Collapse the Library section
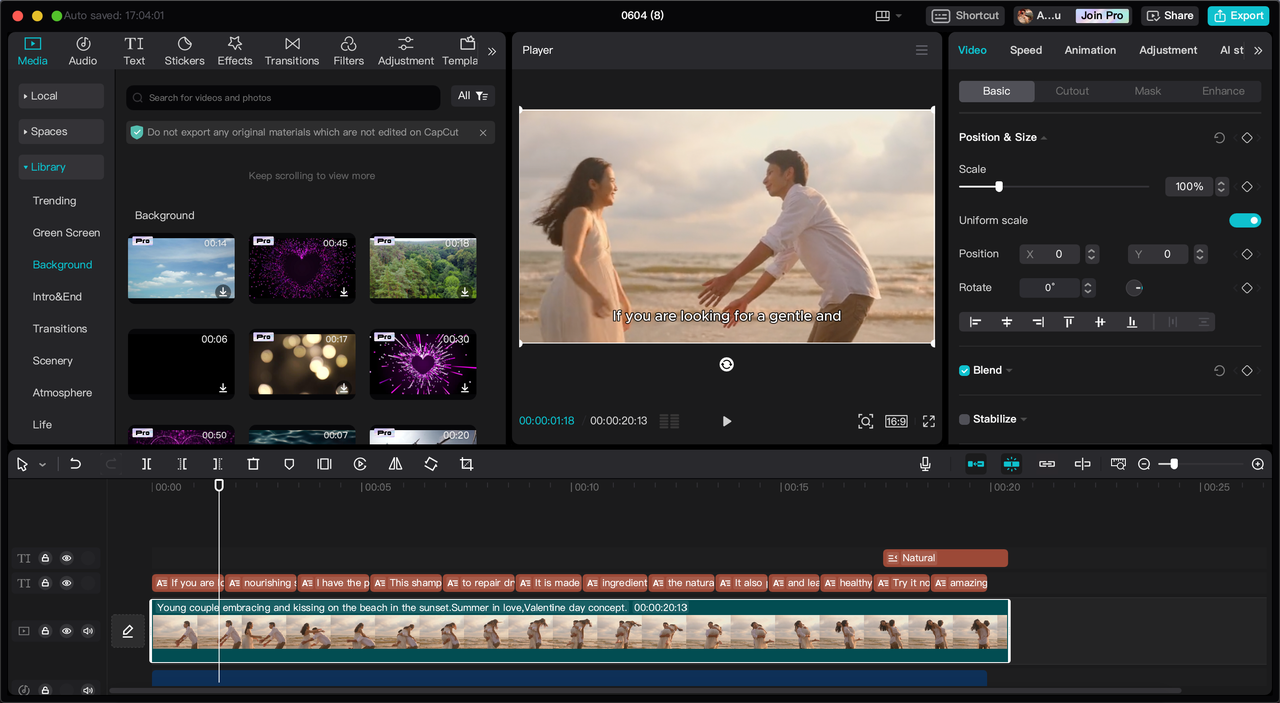This screenshot has width=1280, height=703. [61, 167]
